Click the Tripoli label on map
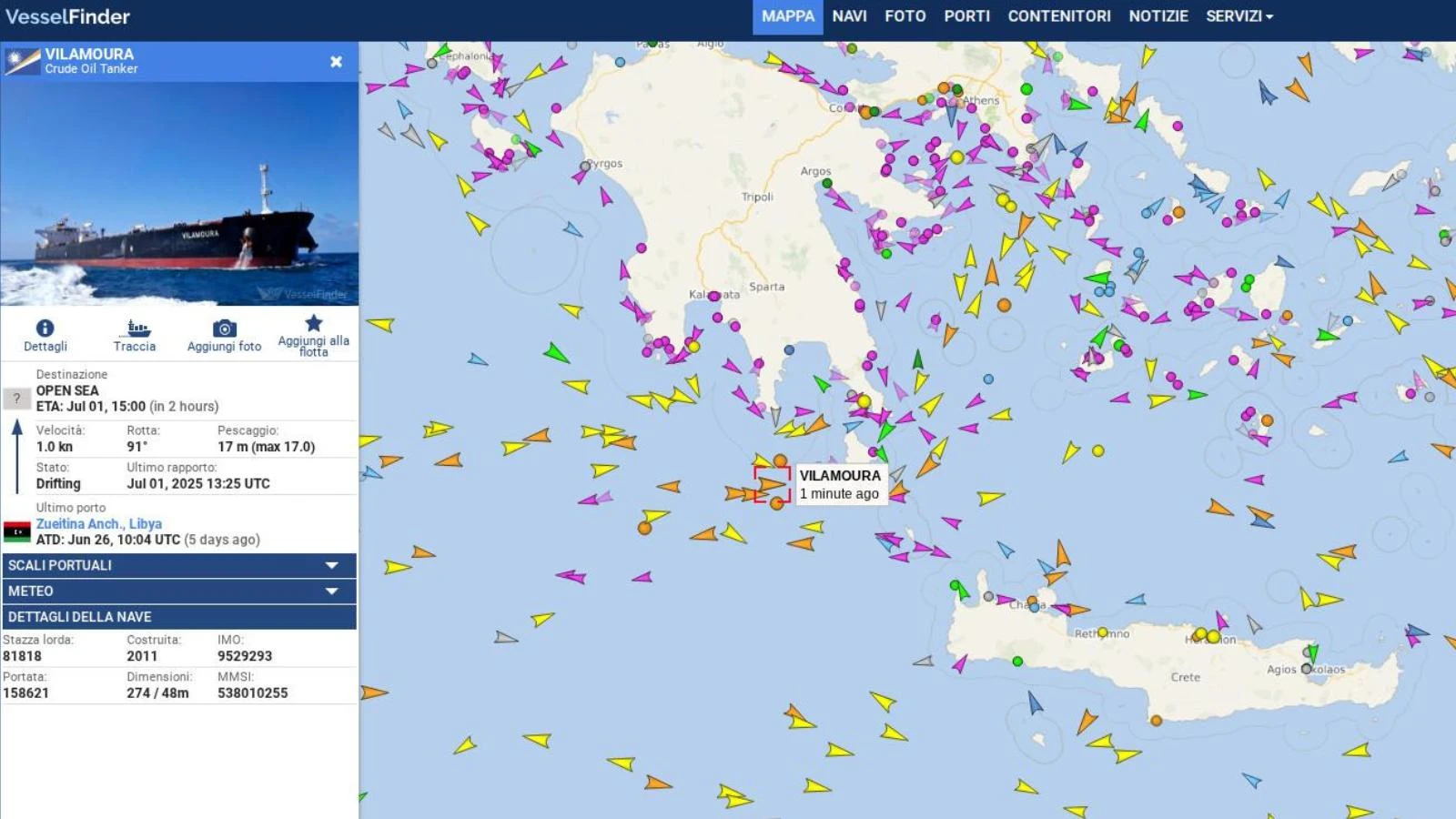The image size is (1456, 819). (x=757, y=197)
